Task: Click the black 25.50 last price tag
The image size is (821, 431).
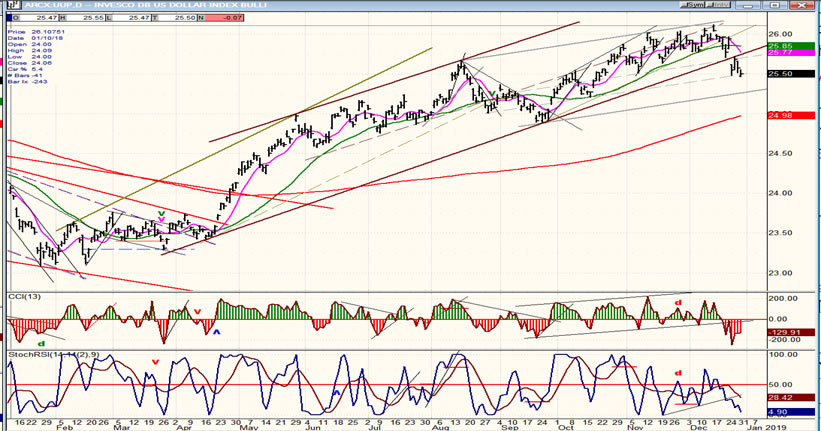Action: (791, 74)
